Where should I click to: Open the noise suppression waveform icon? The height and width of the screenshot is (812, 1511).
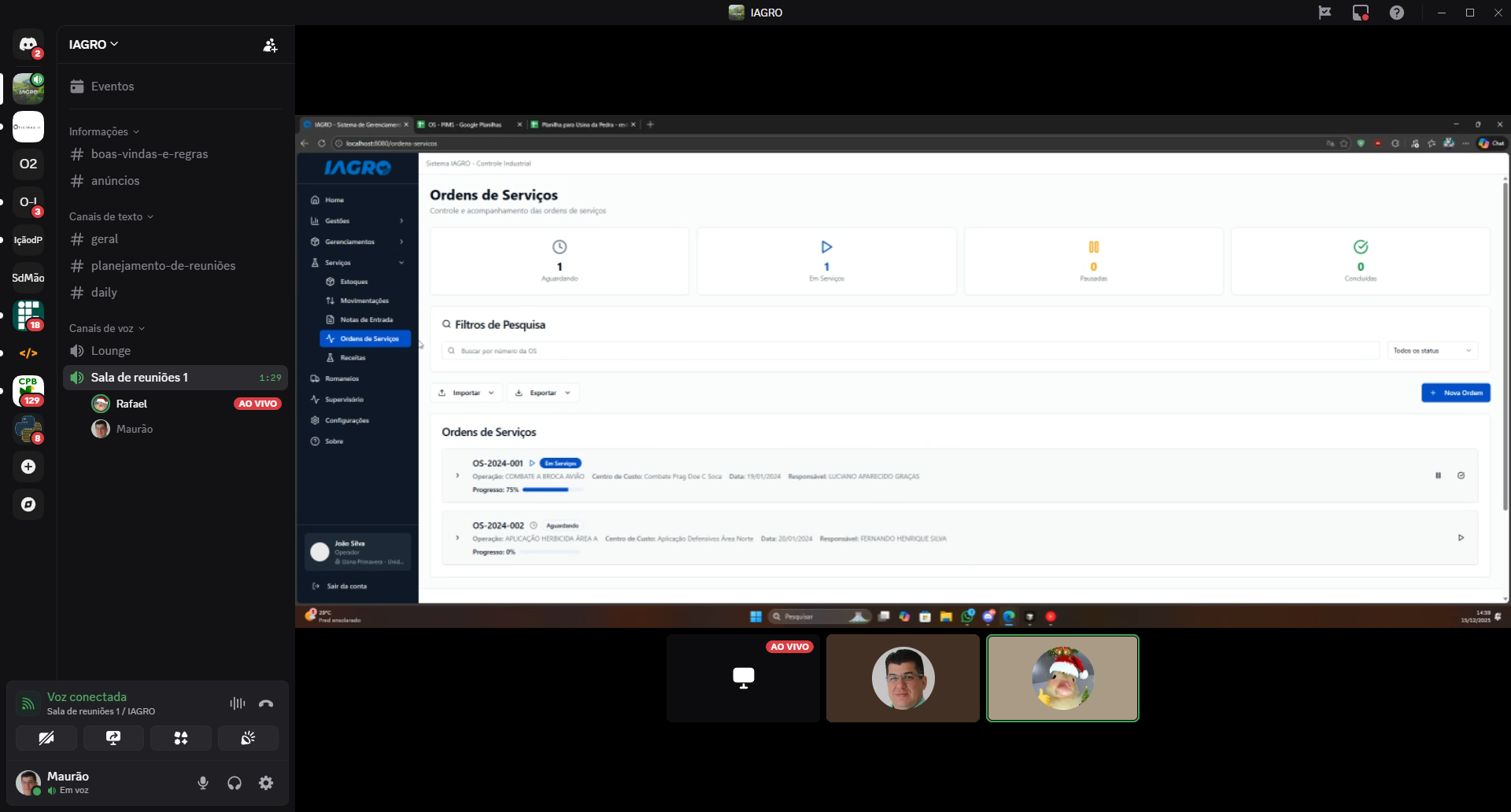[237, 703]
